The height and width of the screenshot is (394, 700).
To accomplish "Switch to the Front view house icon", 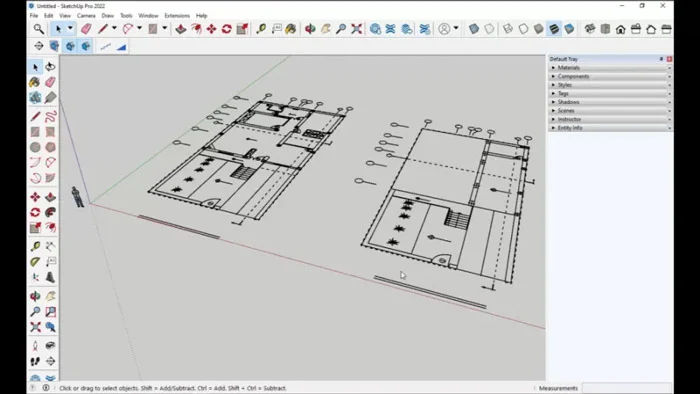I will [621, 29].
